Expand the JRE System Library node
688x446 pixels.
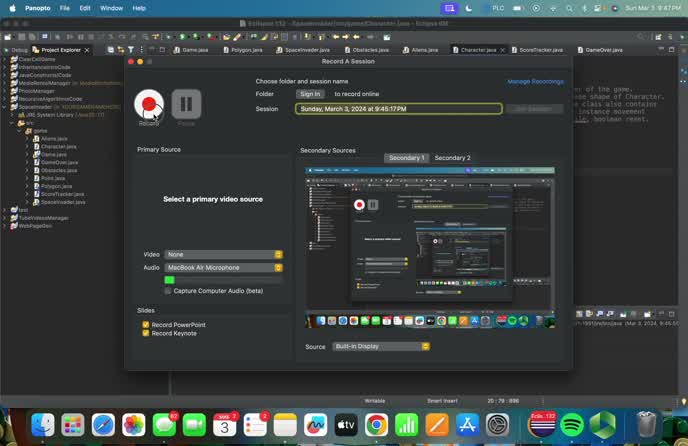coord(12,115)
